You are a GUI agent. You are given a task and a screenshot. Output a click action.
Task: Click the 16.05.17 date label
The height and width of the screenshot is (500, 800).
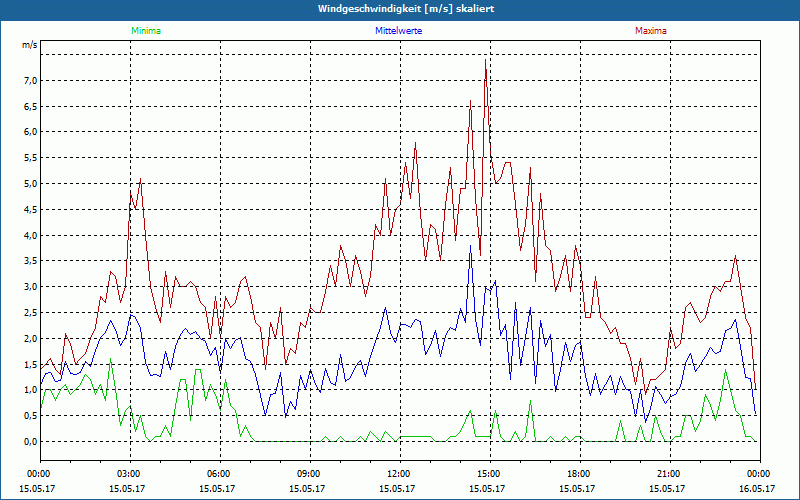[x=758, y=488]
